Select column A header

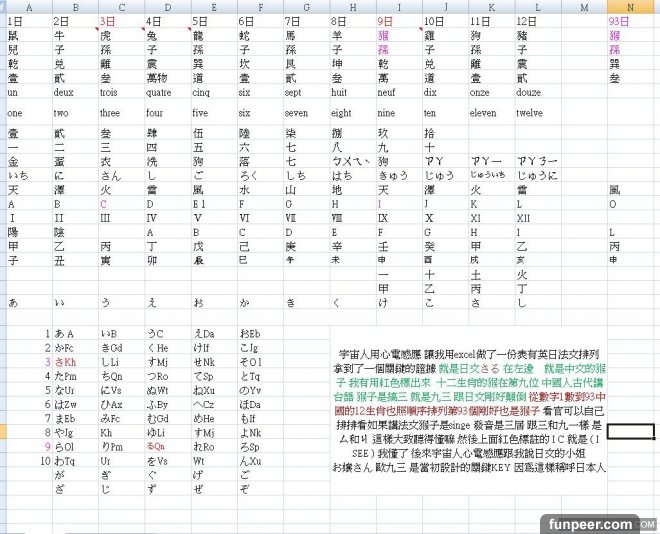(27, 8)
